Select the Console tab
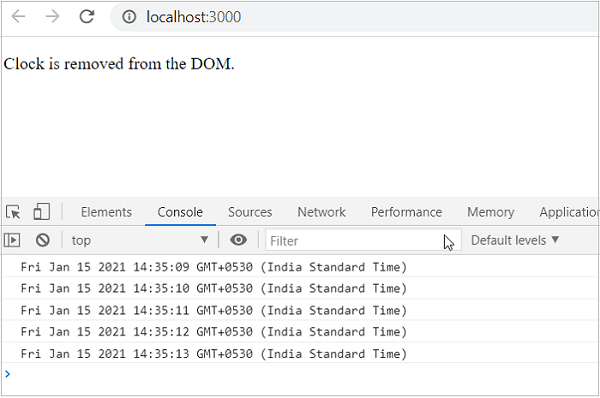Image resolution: width=600 pixels, height=398 pixels. coord(180,212)
